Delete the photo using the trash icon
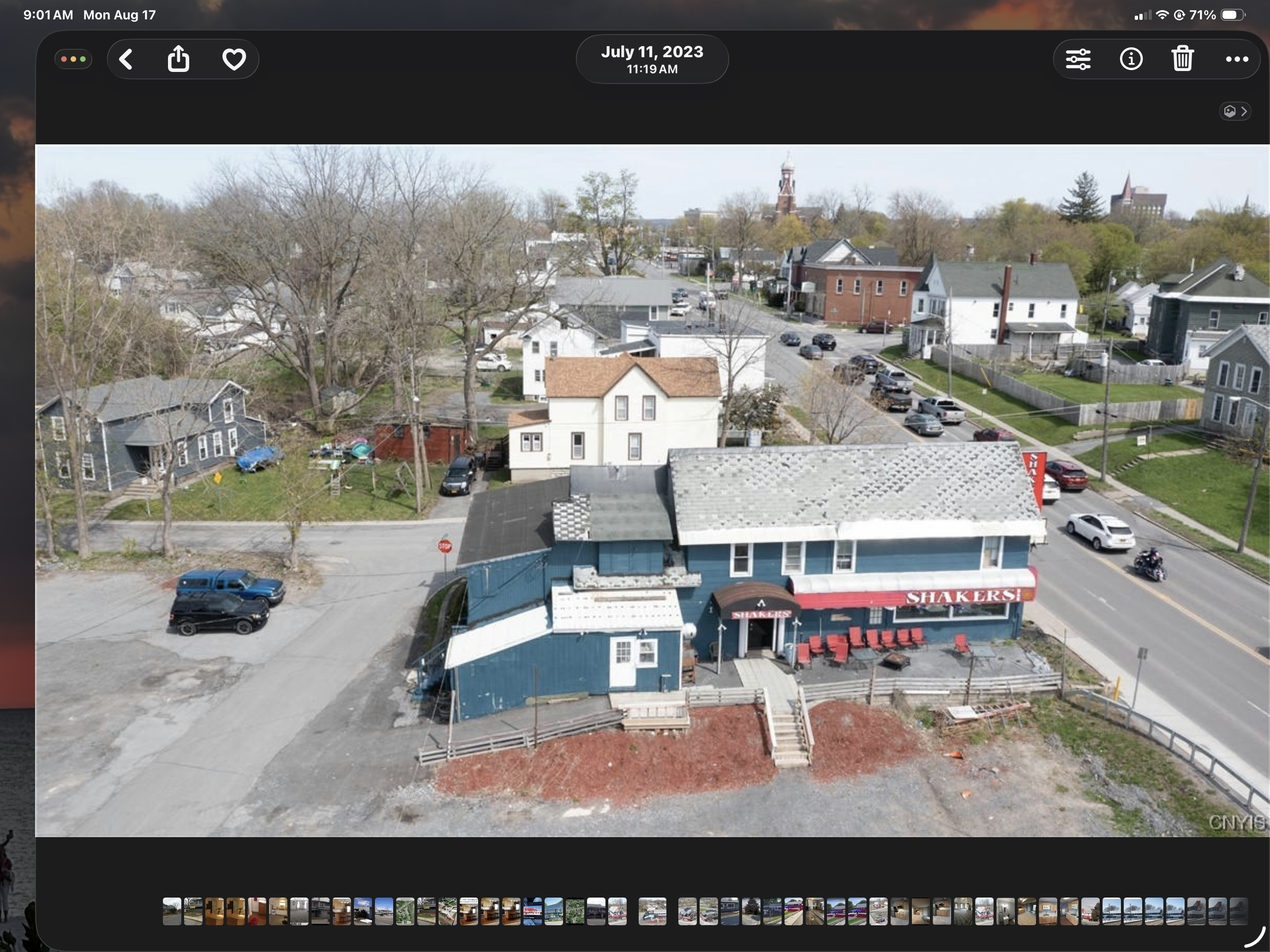This screenshot has height=952, width=1270. 1183,59
